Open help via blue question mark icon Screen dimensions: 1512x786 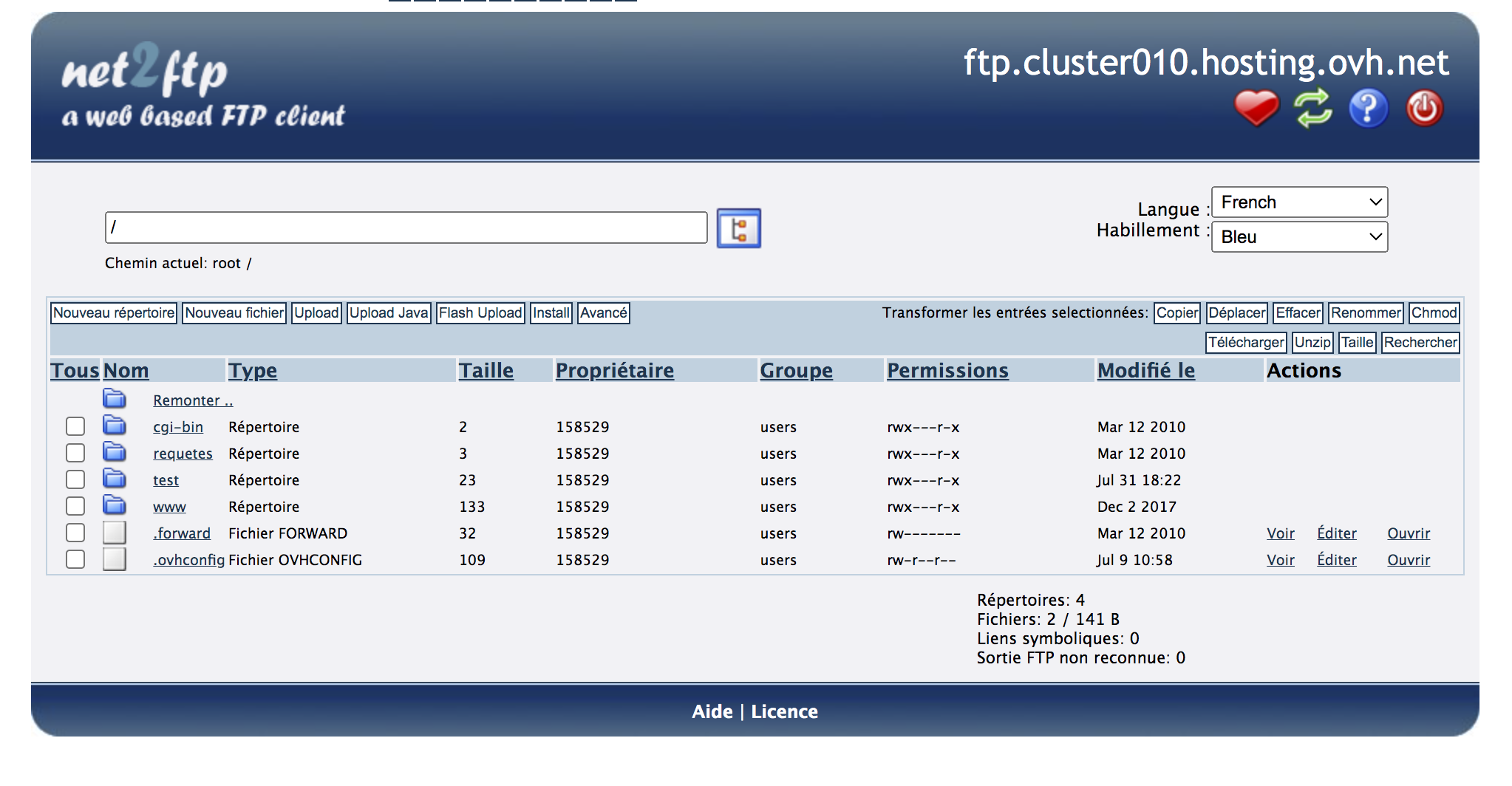pyautogui.click(x=1368, y=109)
